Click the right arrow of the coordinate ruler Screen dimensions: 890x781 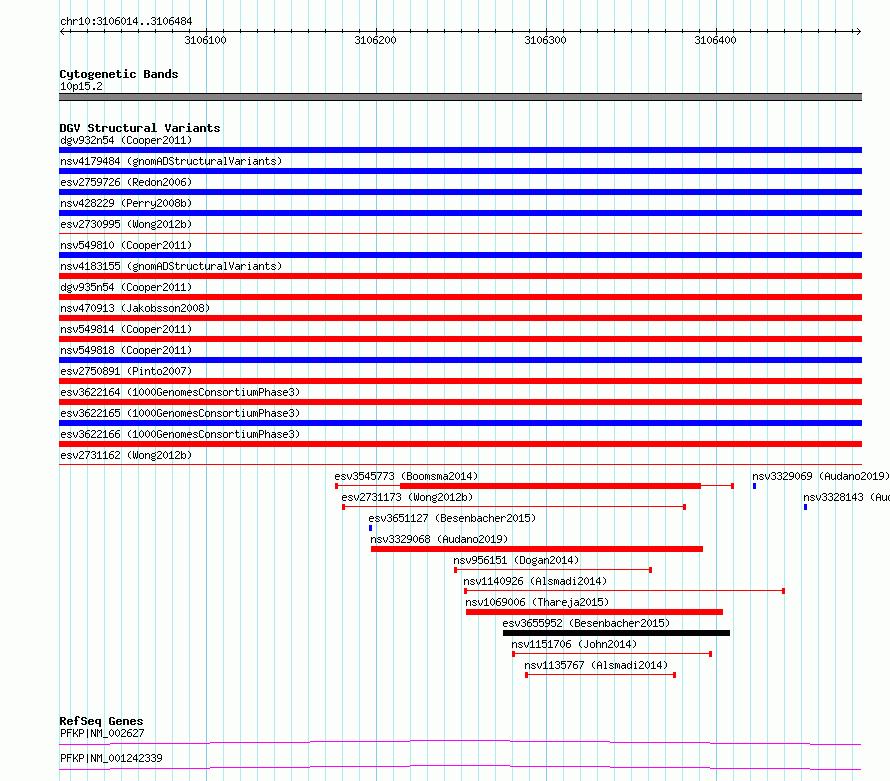pyautogui.click(x=858, y=32)
